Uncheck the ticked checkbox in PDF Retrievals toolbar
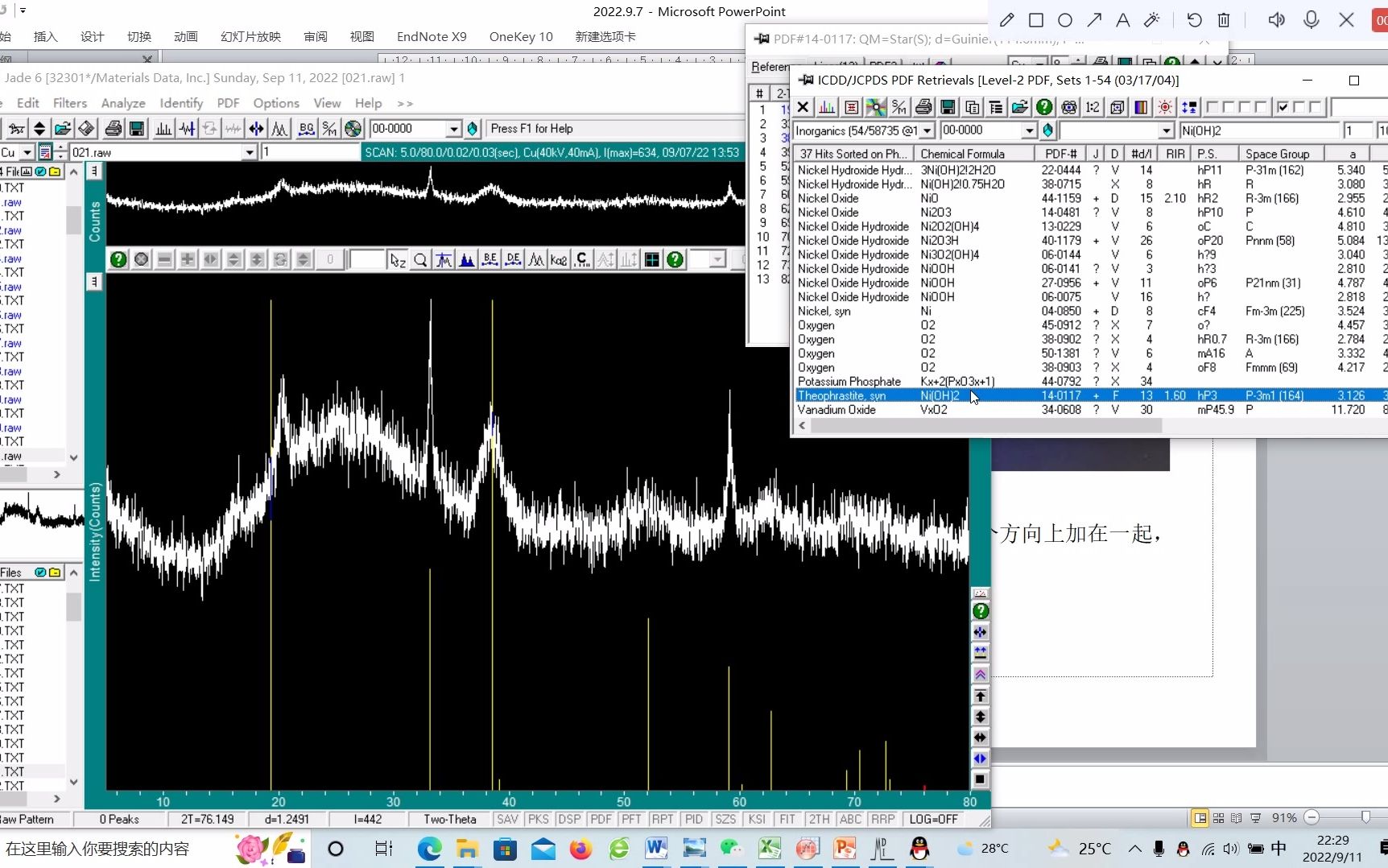 (x=1283, y=107)
